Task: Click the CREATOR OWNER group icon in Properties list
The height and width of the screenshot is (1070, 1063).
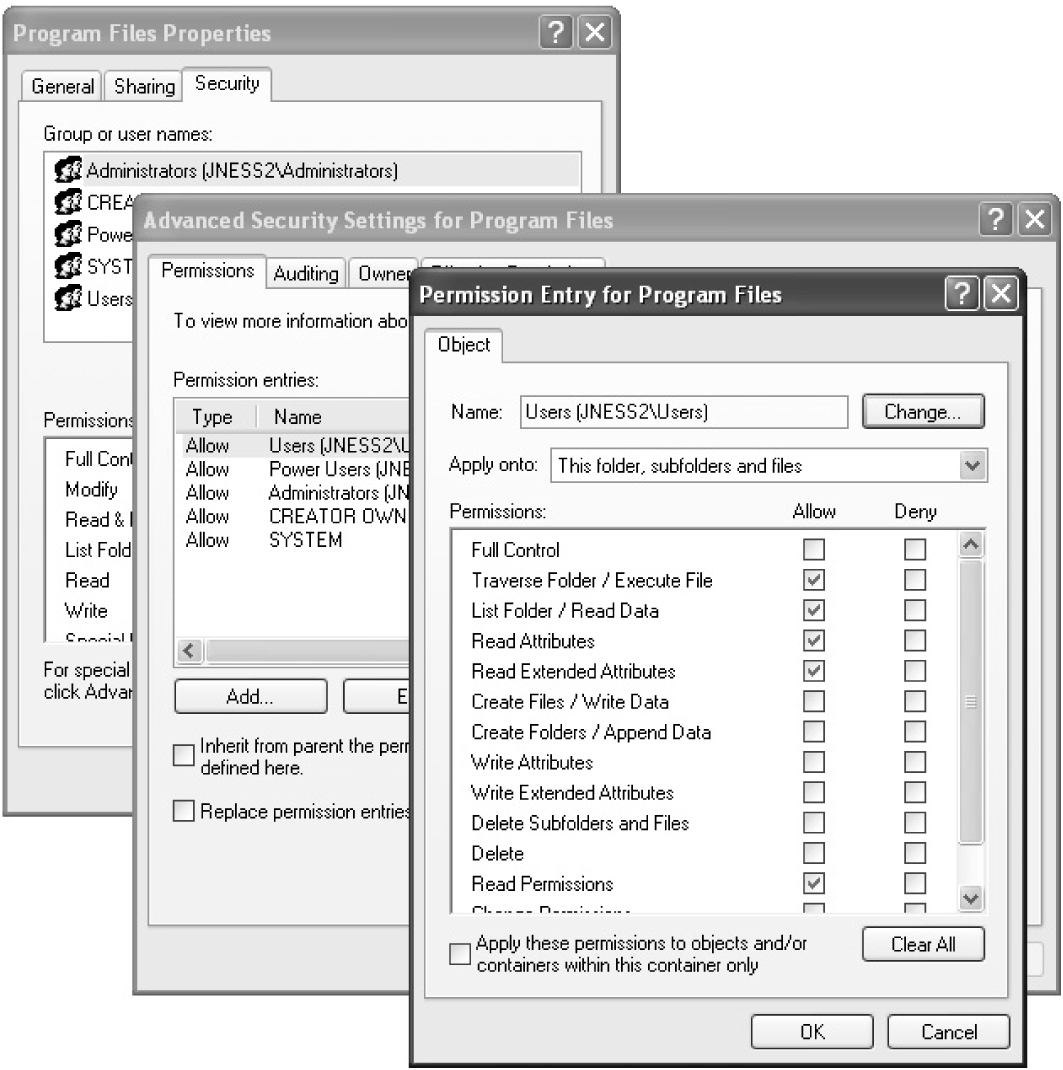Action: click(x=68, y=202)
